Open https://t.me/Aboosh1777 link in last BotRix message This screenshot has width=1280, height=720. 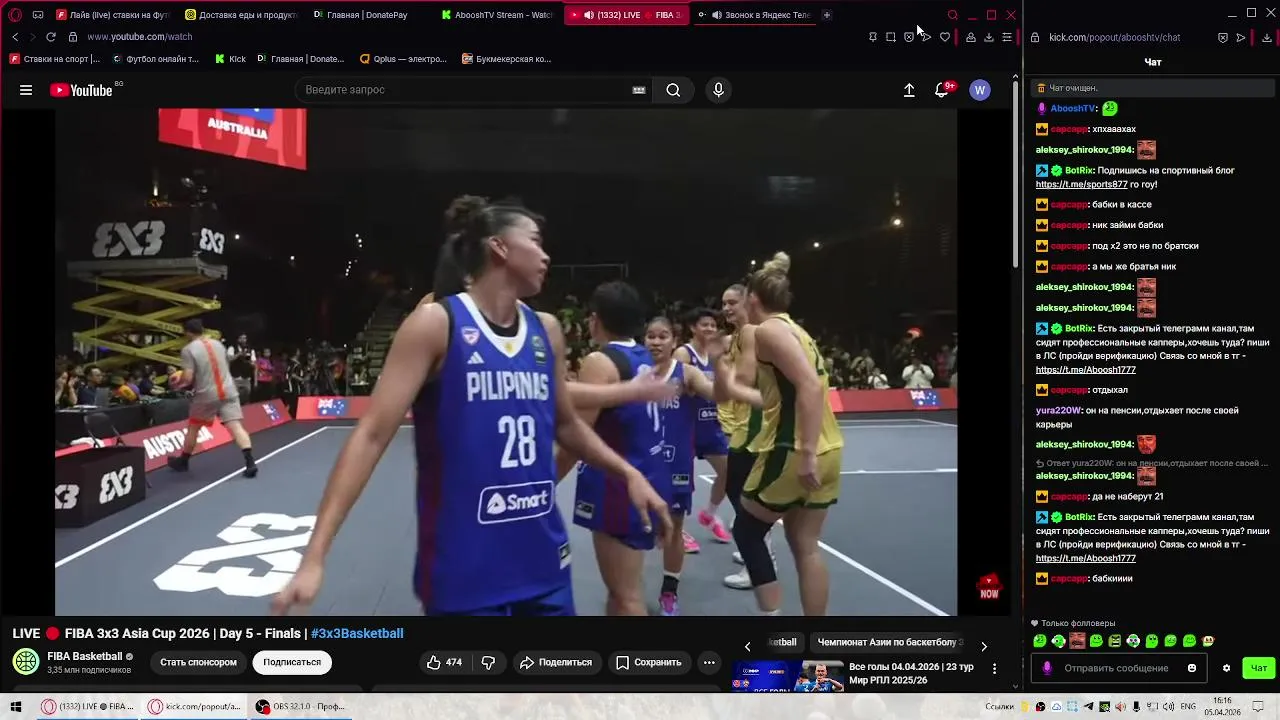coord(1085,558)
